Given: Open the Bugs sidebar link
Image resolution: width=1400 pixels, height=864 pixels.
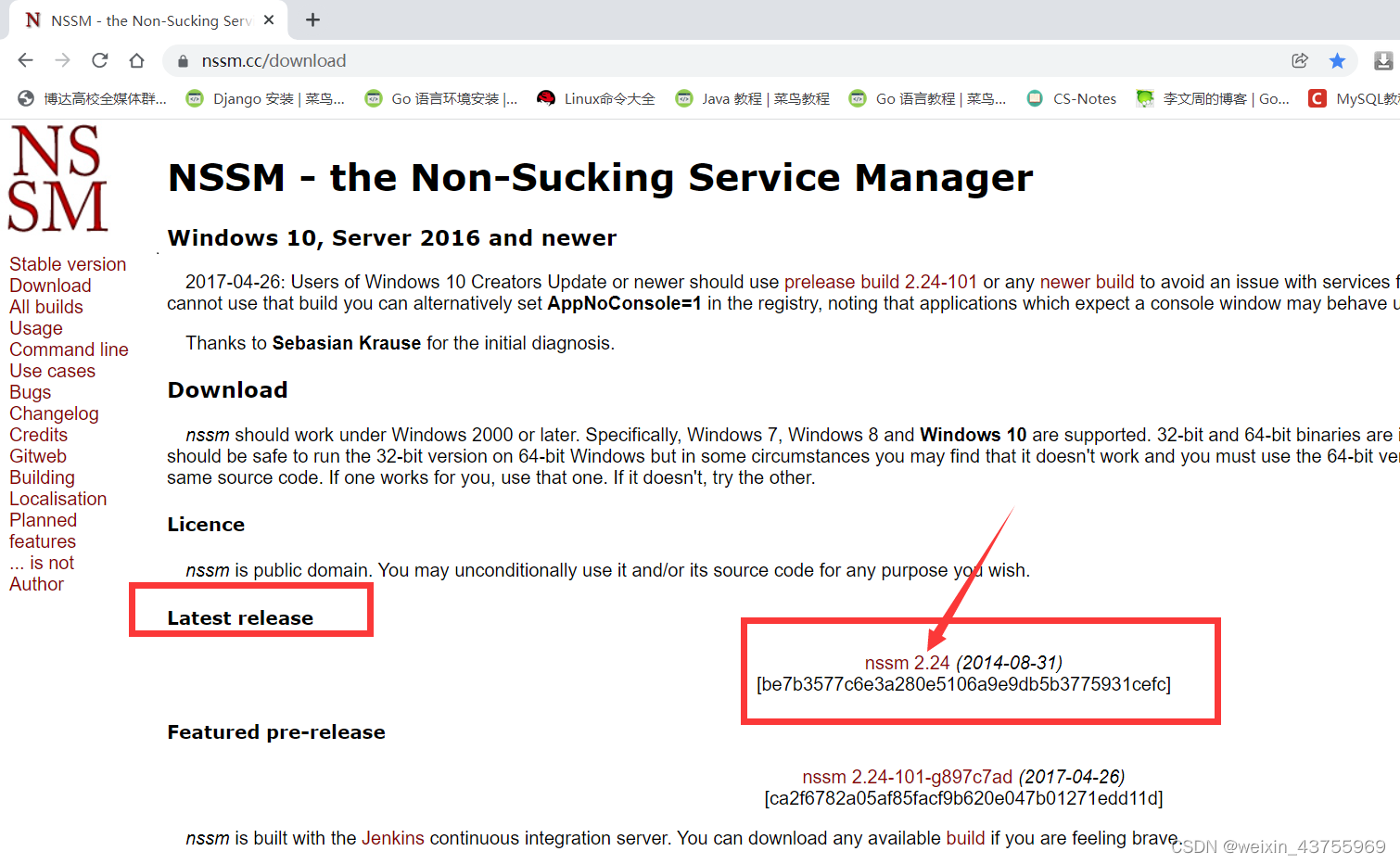Looking at the screenshot, I should 30,392.
